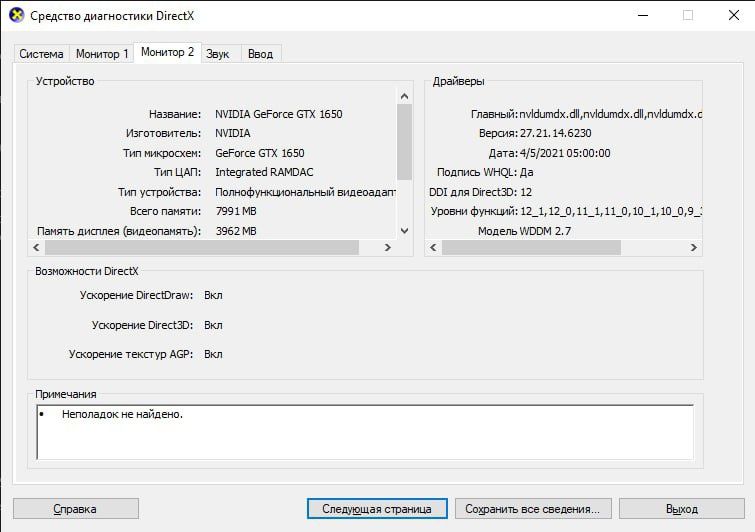
Task: Switch to the Система tab
Action: pos(41,53)
